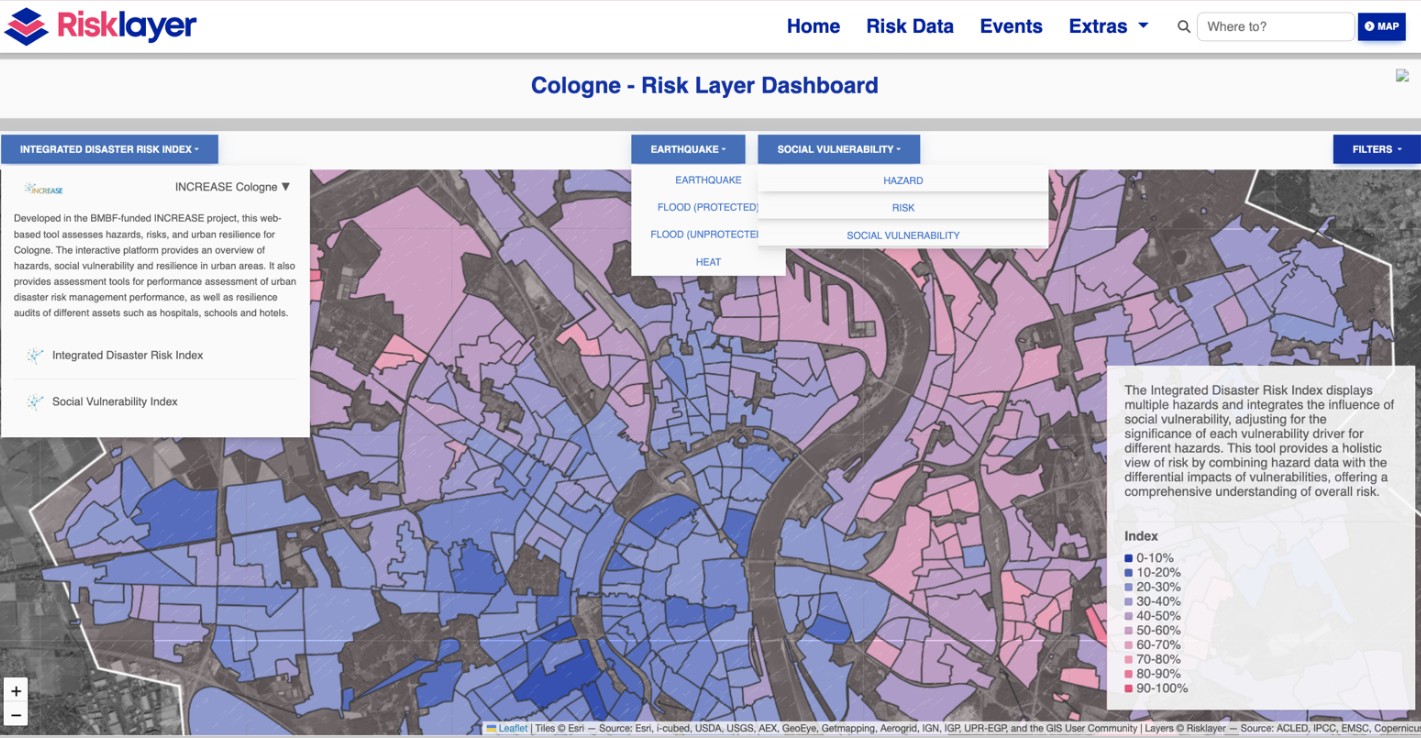
Task: Choose Risk in the layer menu
Action: tap(903, 207)
